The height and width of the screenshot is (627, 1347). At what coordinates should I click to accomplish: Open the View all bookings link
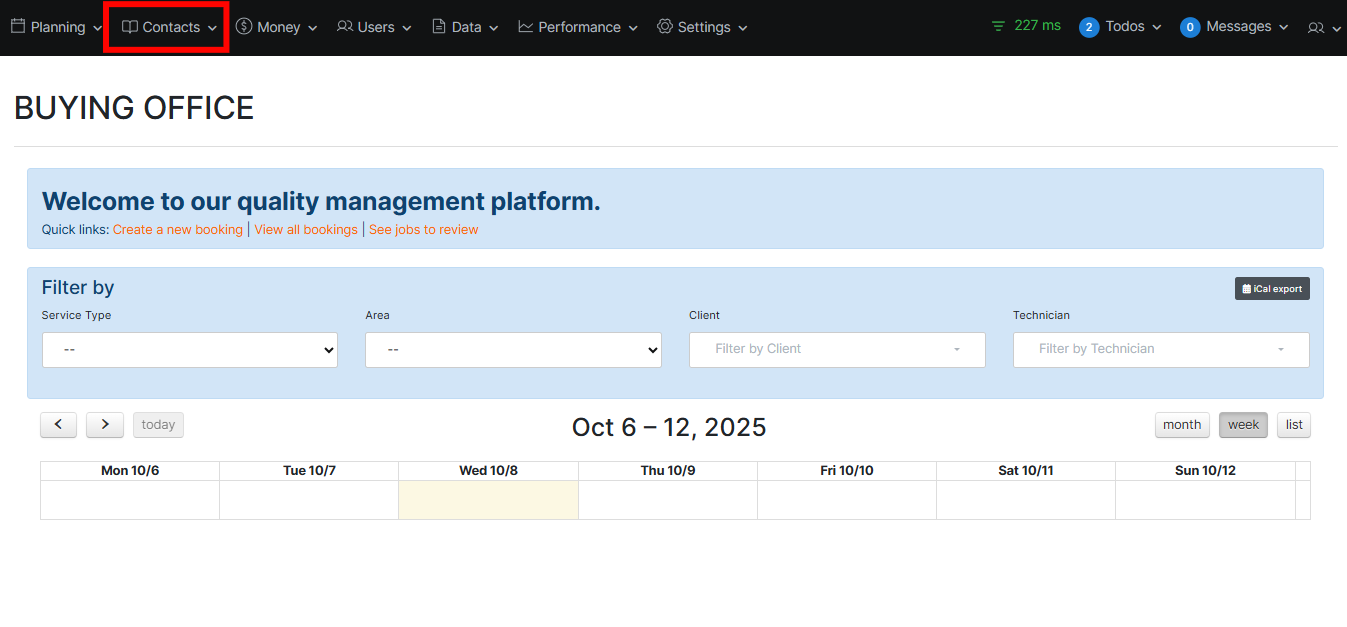click(306, 230)
